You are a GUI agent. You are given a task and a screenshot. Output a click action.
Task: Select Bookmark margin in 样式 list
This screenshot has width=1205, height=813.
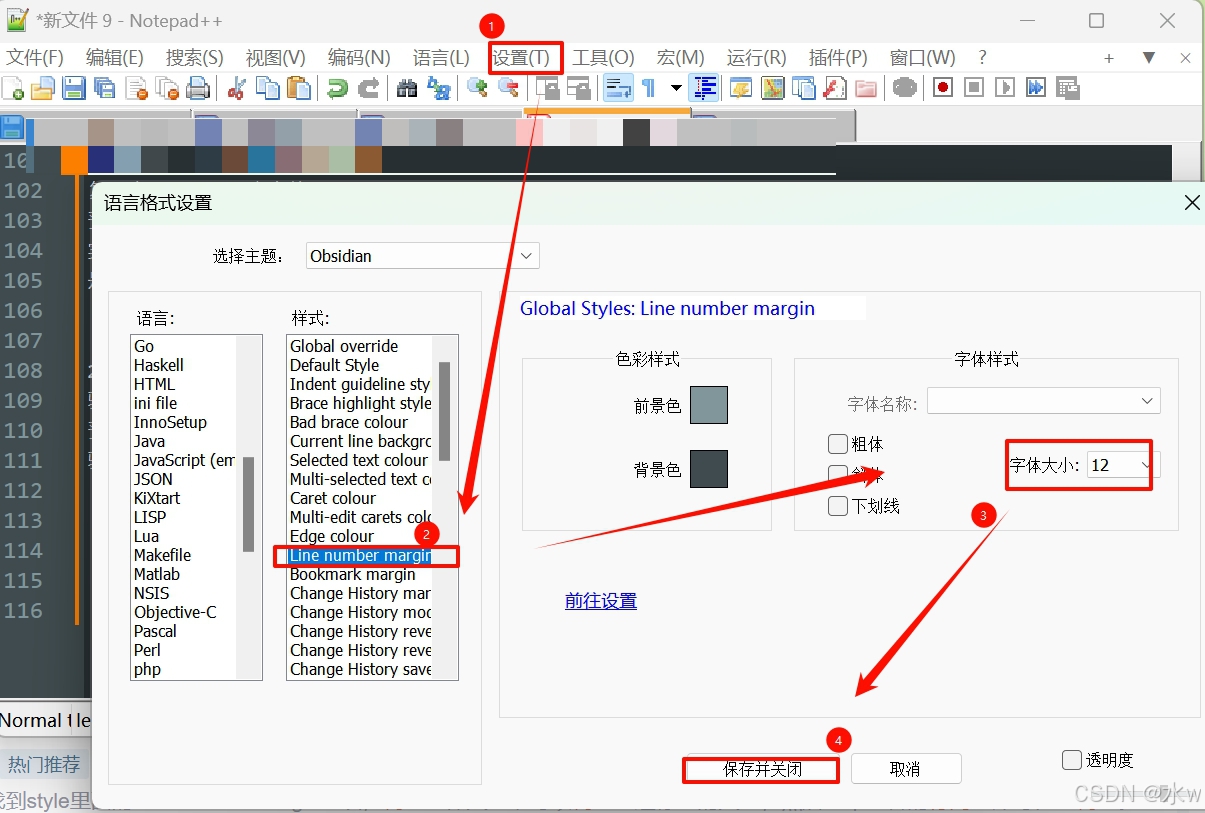point(353,574)
